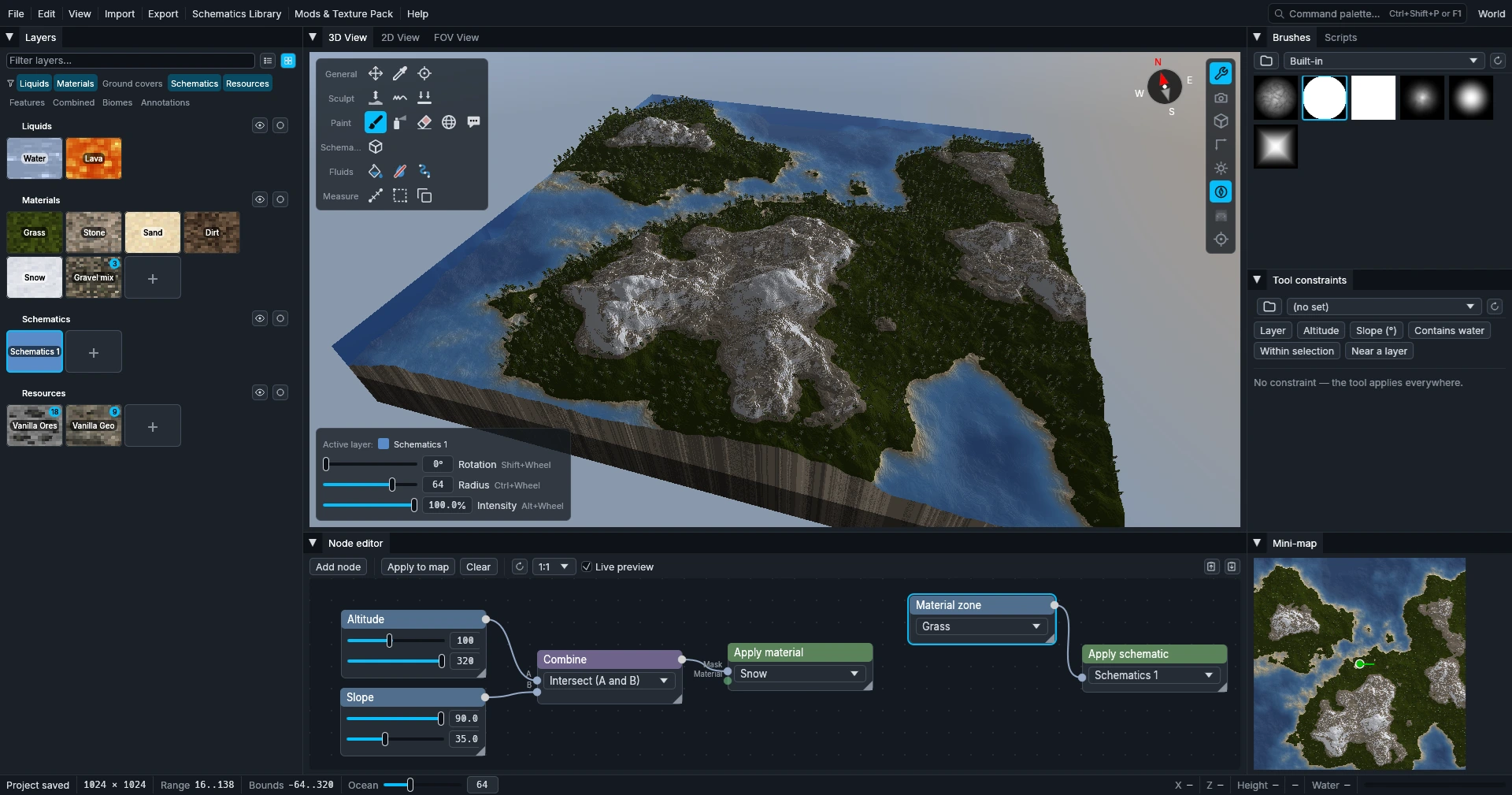Open the tool constraints set dropdown
Viewport: 1512px width, 795px height.
coord(1384,306)
